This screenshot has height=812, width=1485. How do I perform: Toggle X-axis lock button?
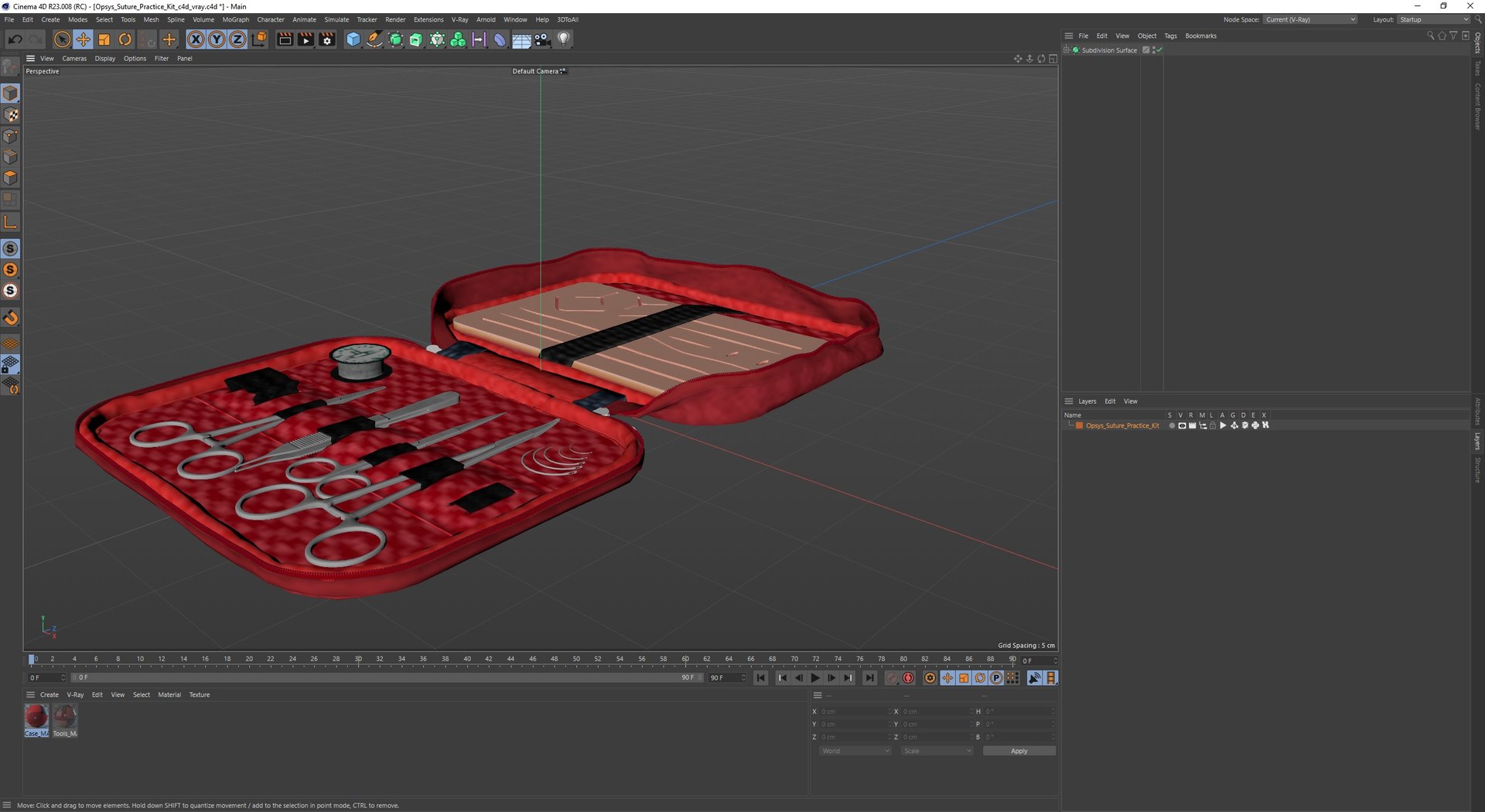click(196, 39)
